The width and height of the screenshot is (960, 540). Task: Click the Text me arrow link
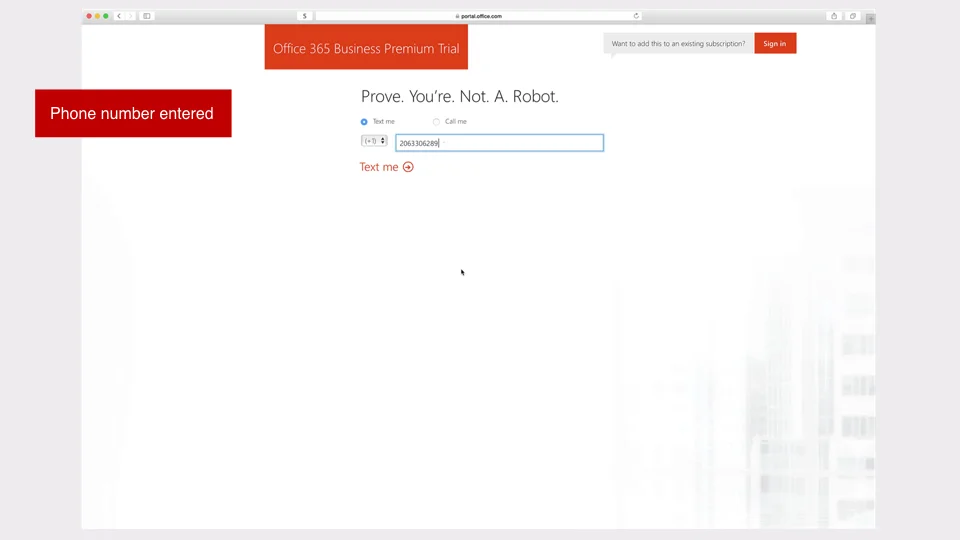(x=386, y=167)
